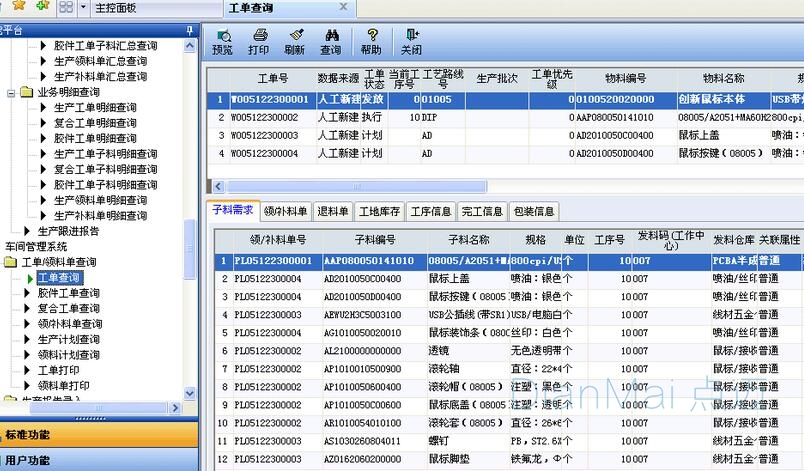Open dropdown arrow next to layout icon

84,8
